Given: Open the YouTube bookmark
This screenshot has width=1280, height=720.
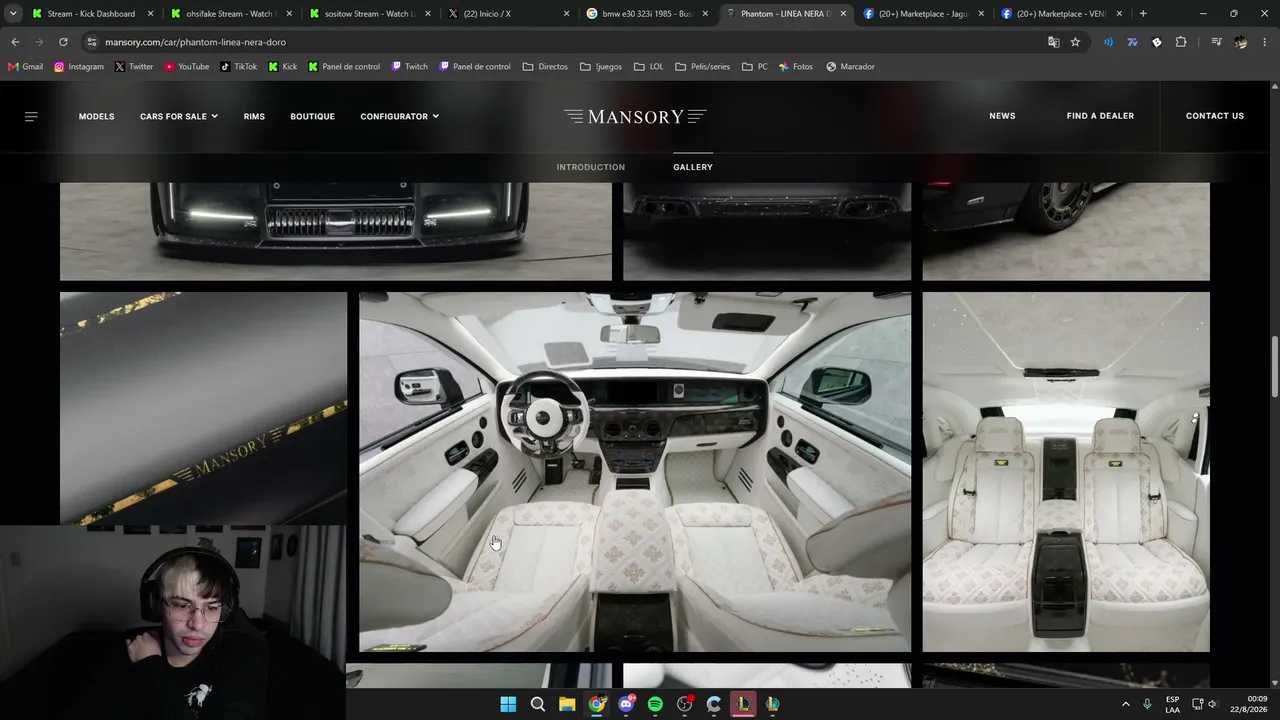Looking at the screenshot, I should click(x=187, y=67).
